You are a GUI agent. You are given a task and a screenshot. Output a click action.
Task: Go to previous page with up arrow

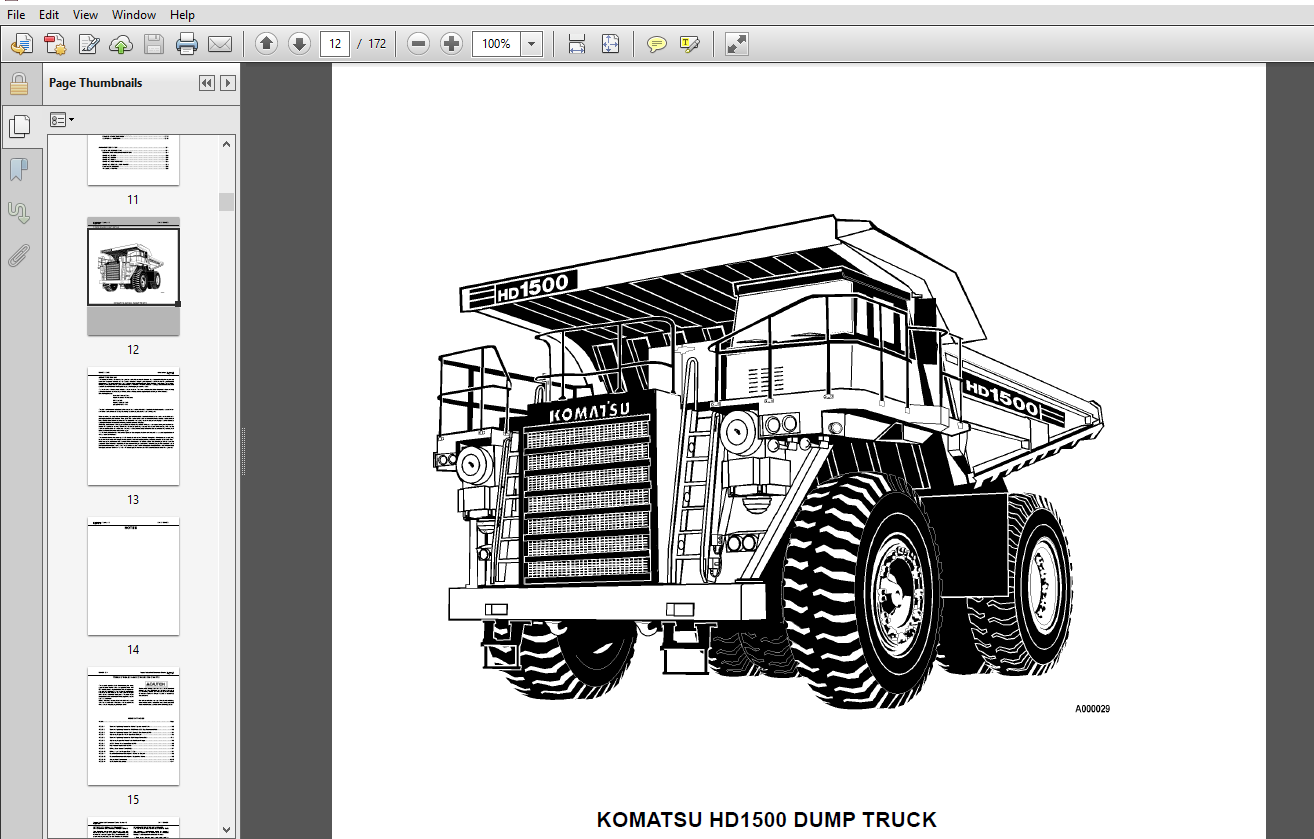(266, 44)
